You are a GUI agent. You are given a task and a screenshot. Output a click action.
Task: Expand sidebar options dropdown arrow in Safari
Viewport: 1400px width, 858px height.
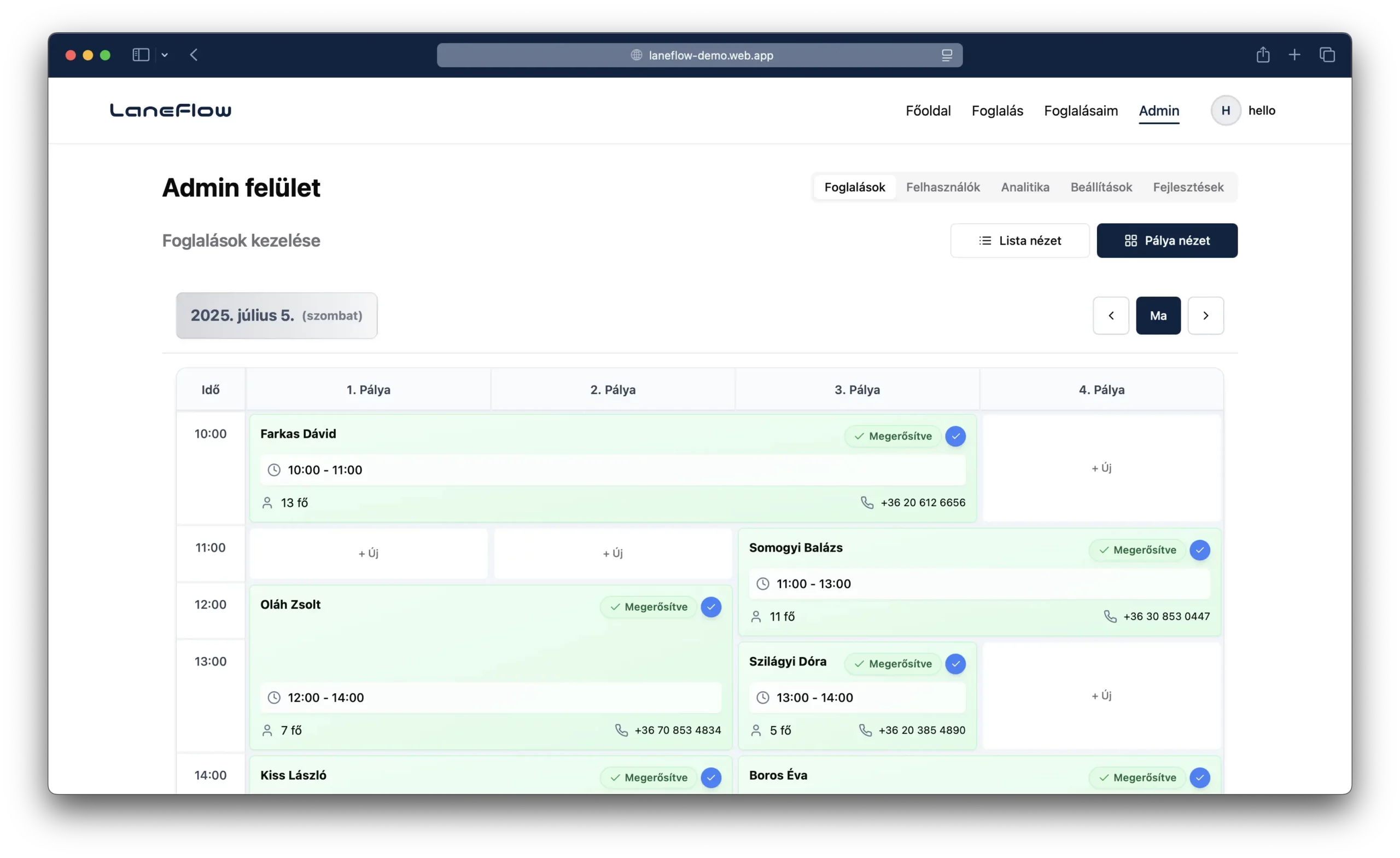pyautogui.click(x=165, y=55)
